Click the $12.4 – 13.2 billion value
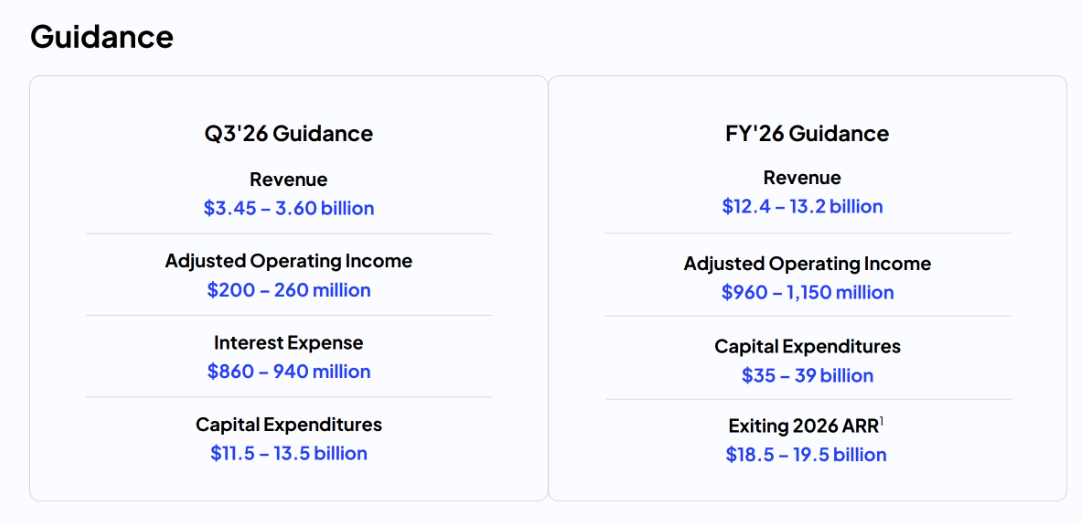The height and width of the screenshot is (526, 1086). click(802, 207)
